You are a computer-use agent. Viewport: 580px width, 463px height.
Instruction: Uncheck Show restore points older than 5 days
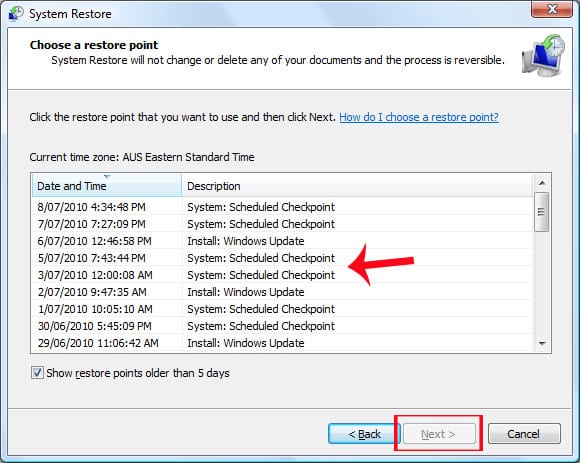37,373
